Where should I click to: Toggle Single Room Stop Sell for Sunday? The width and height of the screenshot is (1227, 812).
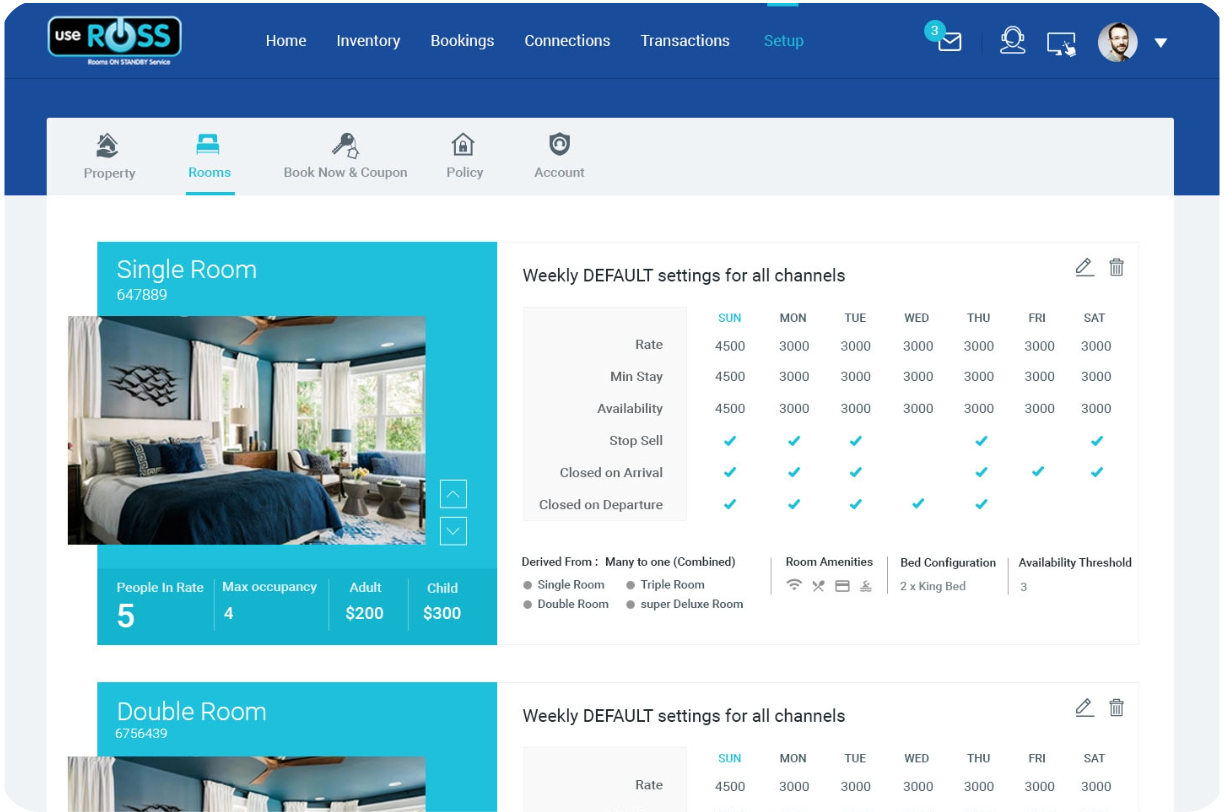(x=730, y=441)
